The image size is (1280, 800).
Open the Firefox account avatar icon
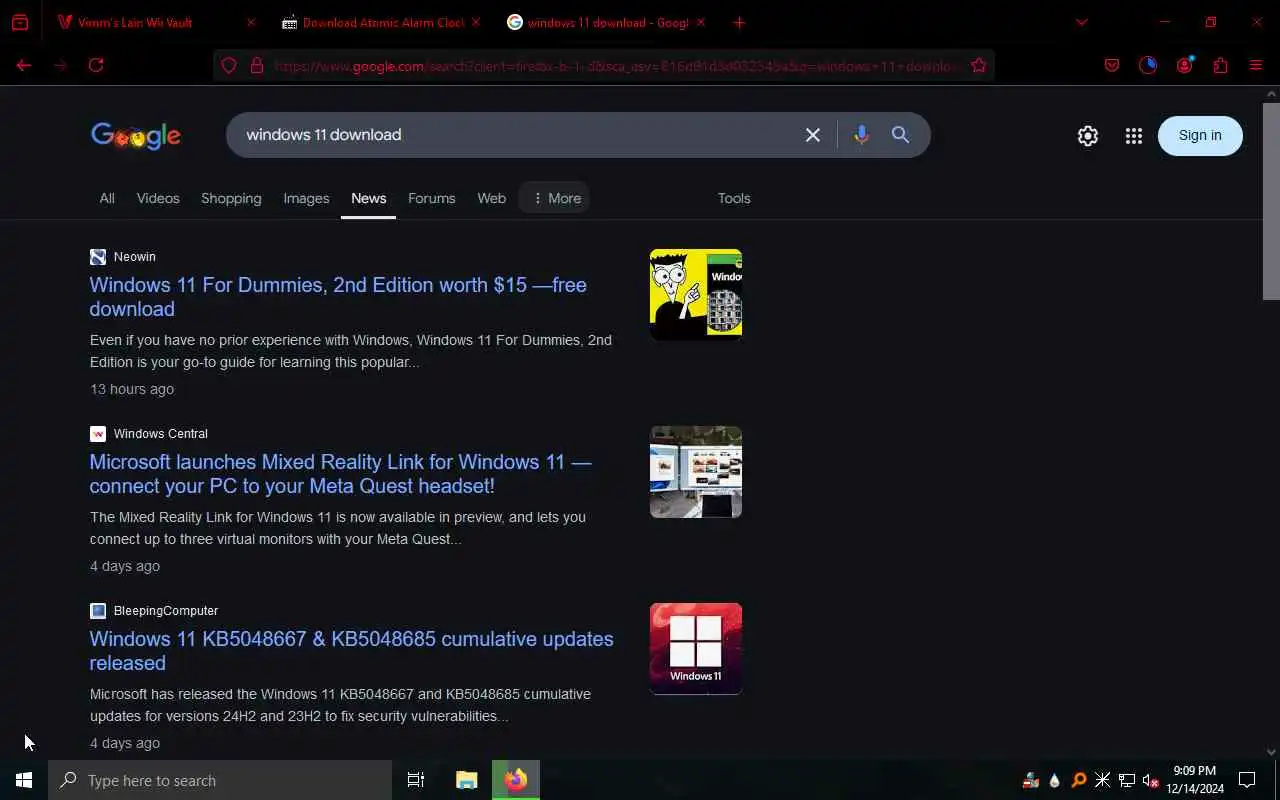[1185, 65]
